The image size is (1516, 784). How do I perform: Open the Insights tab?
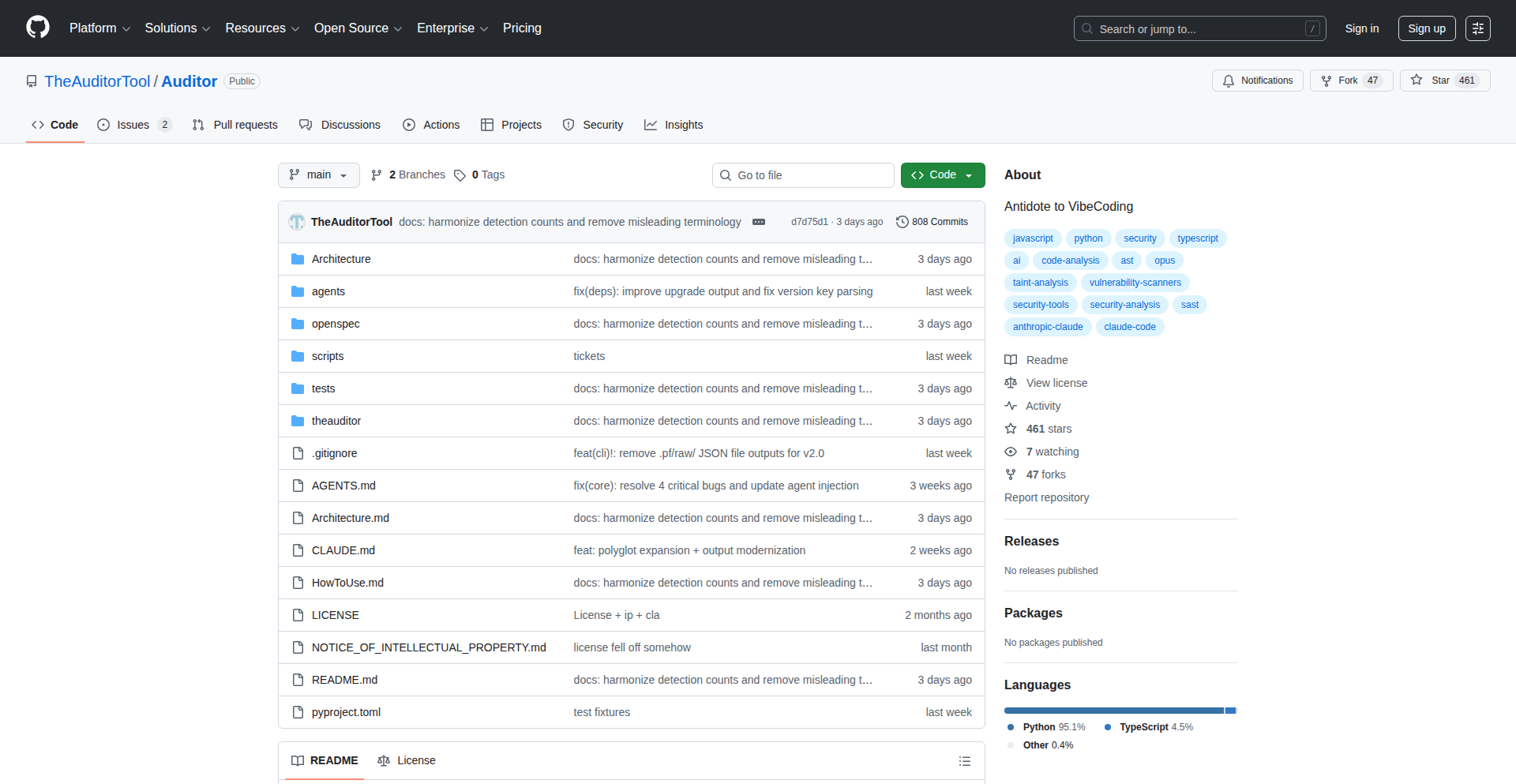[674, 125]
